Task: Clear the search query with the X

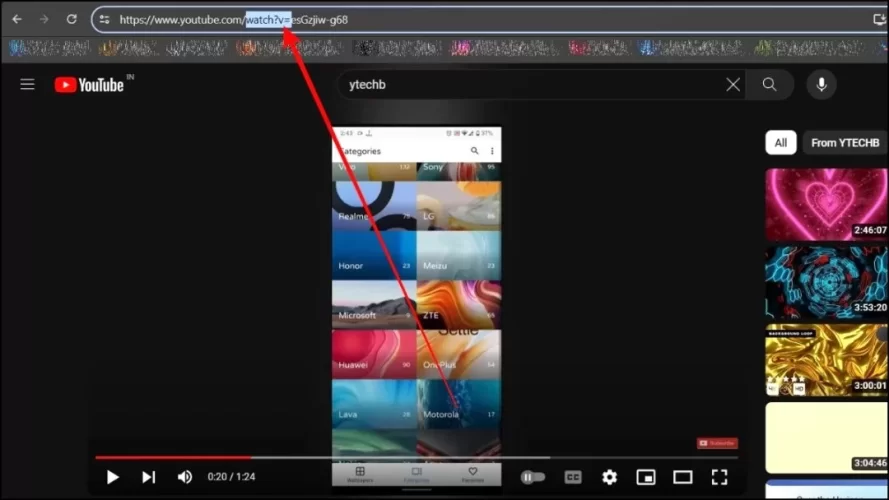Action: (733, 84)
